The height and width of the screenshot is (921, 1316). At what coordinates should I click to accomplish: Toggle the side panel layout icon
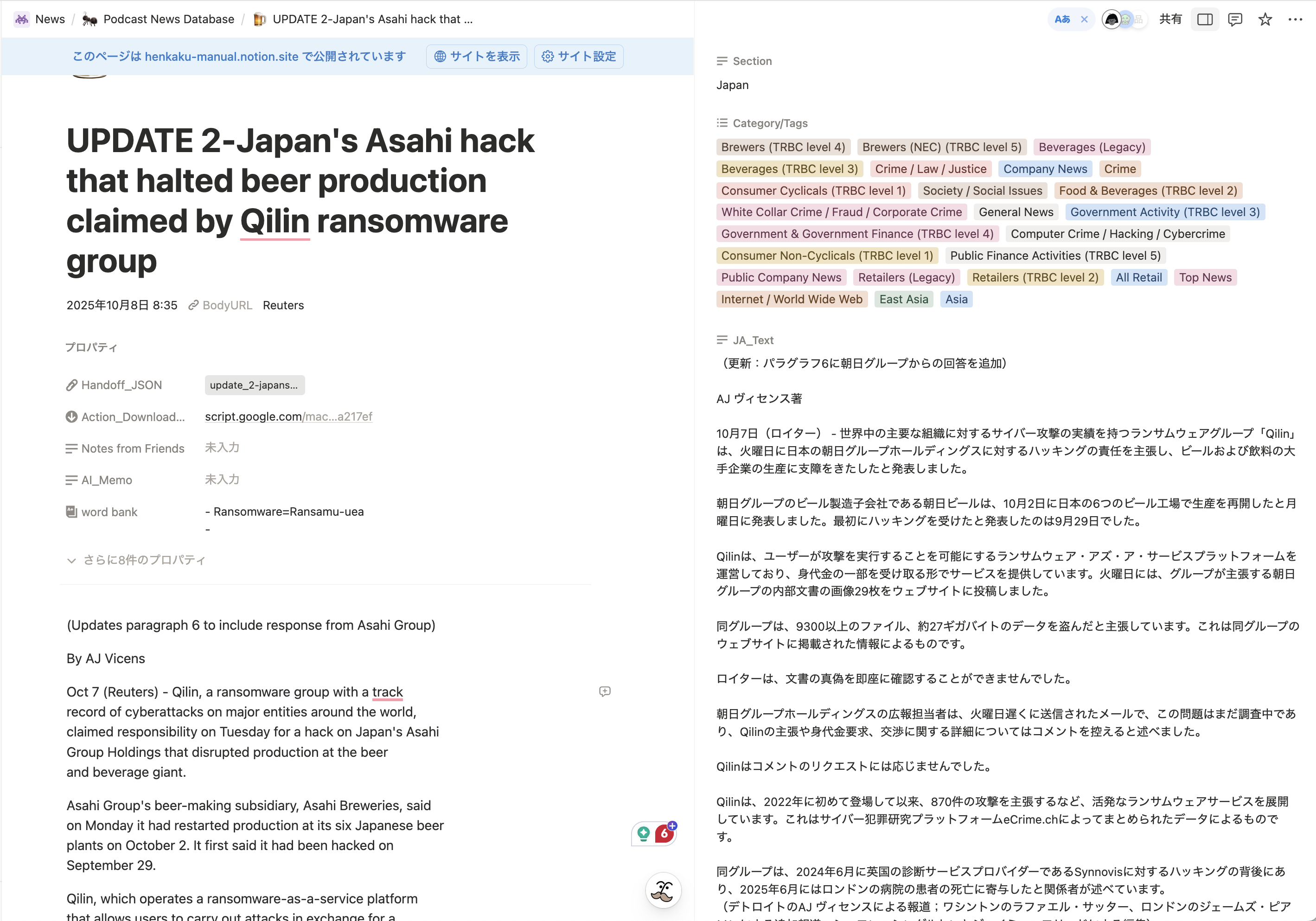coord(1205,19)
